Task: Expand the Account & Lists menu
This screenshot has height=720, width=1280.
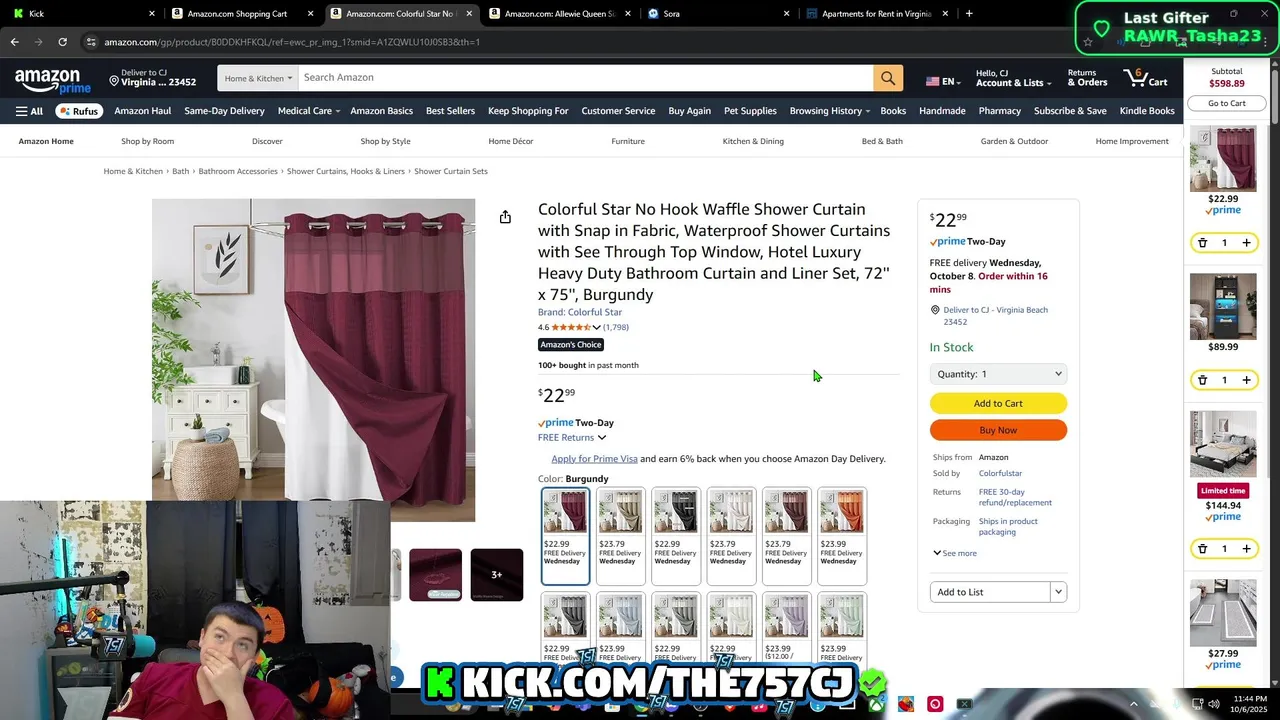Action: tap(1013, 78)
